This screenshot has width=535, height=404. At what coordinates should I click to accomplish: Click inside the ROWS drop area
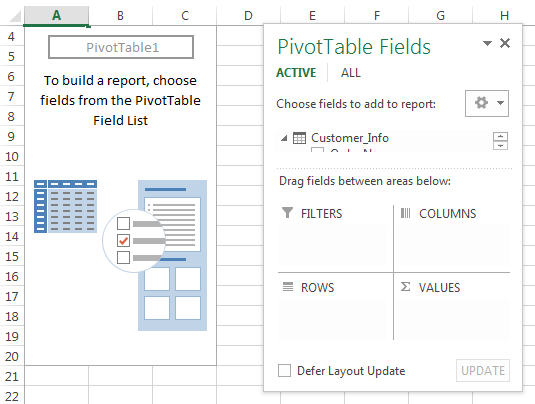pos(333,319)
